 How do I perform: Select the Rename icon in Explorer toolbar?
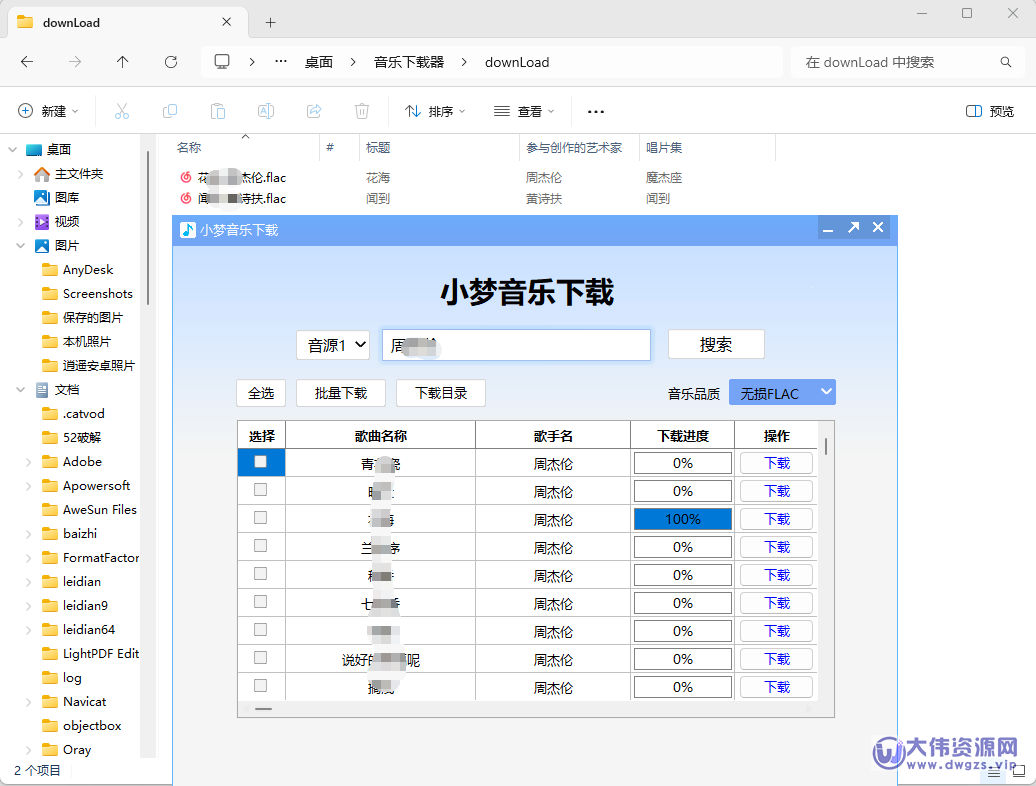pyautogui.click(x=266, y=111)
